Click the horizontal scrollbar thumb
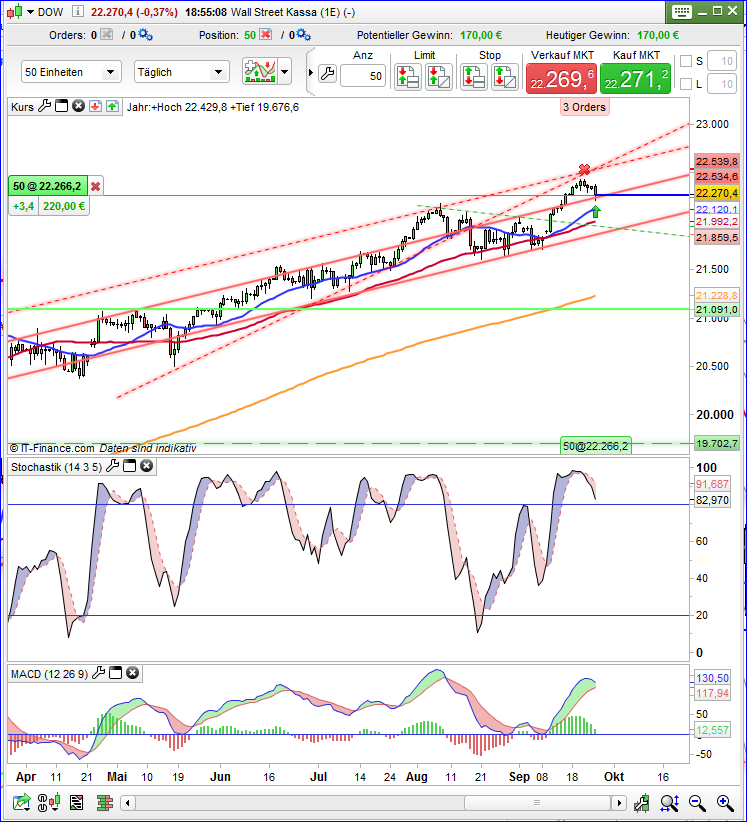The image size is (747, 822). coord(537,803)
